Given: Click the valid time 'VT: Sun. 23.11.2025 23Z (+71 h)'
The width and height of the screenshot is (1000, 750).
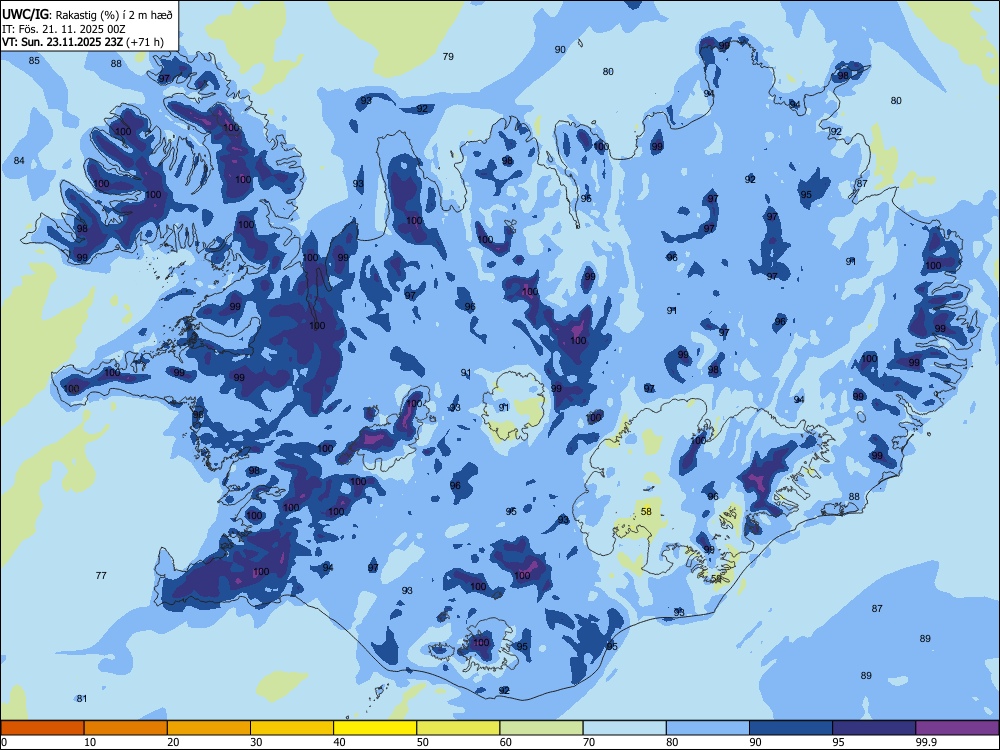Looking at the screenshot, I should [x=83, y=42].
